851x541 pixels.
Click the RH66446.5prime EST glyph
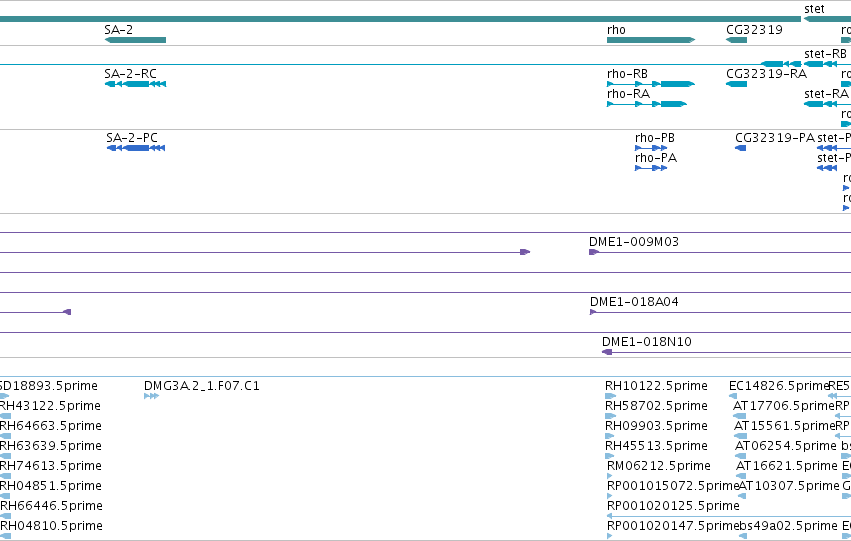pos(5,516)
